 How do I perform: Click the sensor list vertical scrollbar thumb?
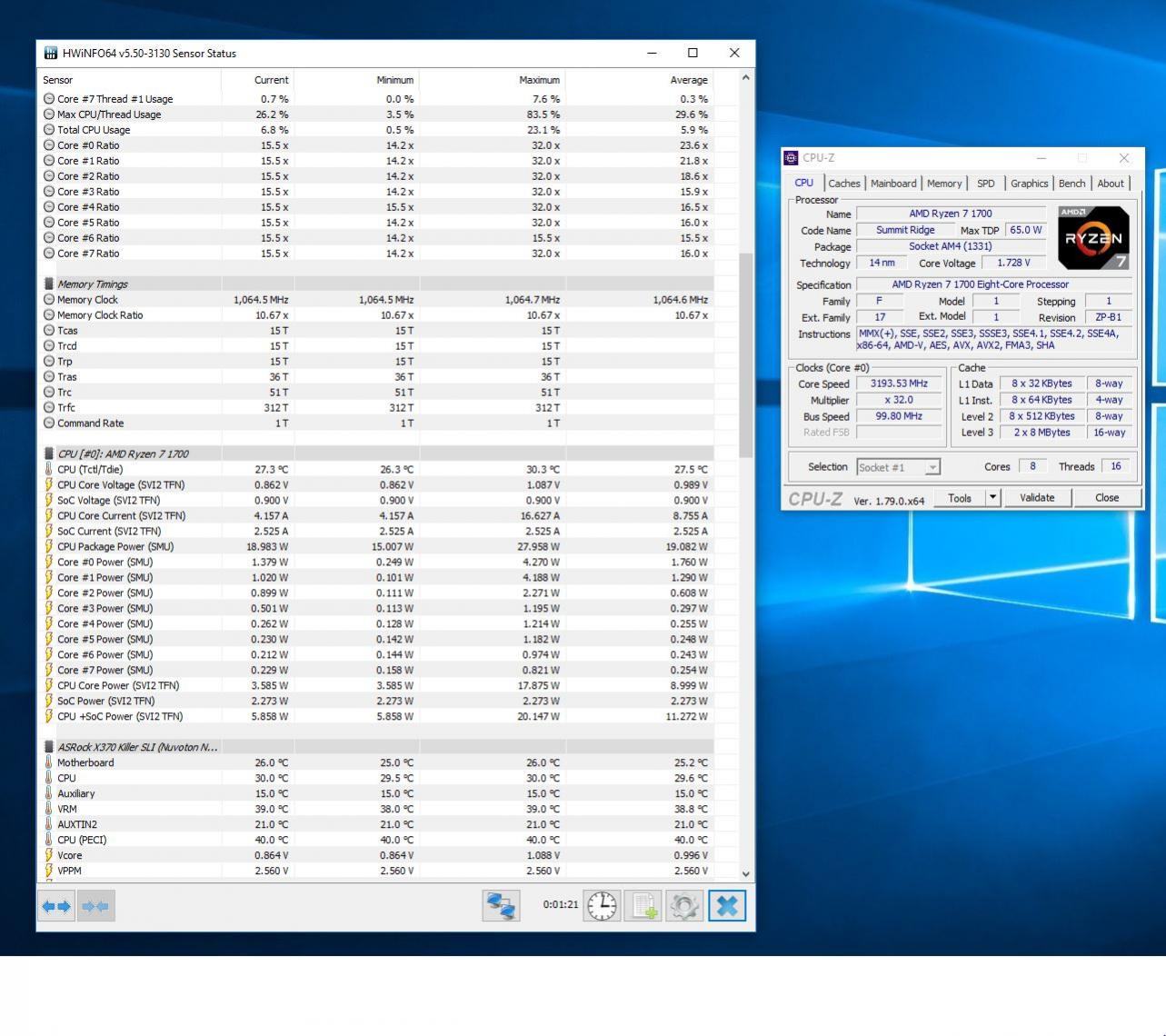pyautogui.click(x=746, y=355)
